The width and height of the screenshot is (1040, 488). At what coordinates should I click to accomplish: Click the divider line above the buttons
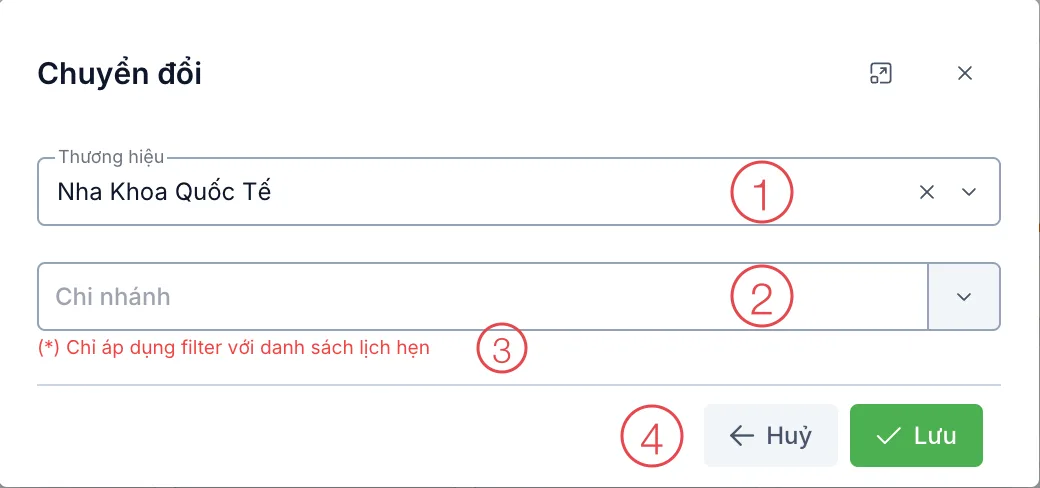pyautogui.click(x=519, y=385)
